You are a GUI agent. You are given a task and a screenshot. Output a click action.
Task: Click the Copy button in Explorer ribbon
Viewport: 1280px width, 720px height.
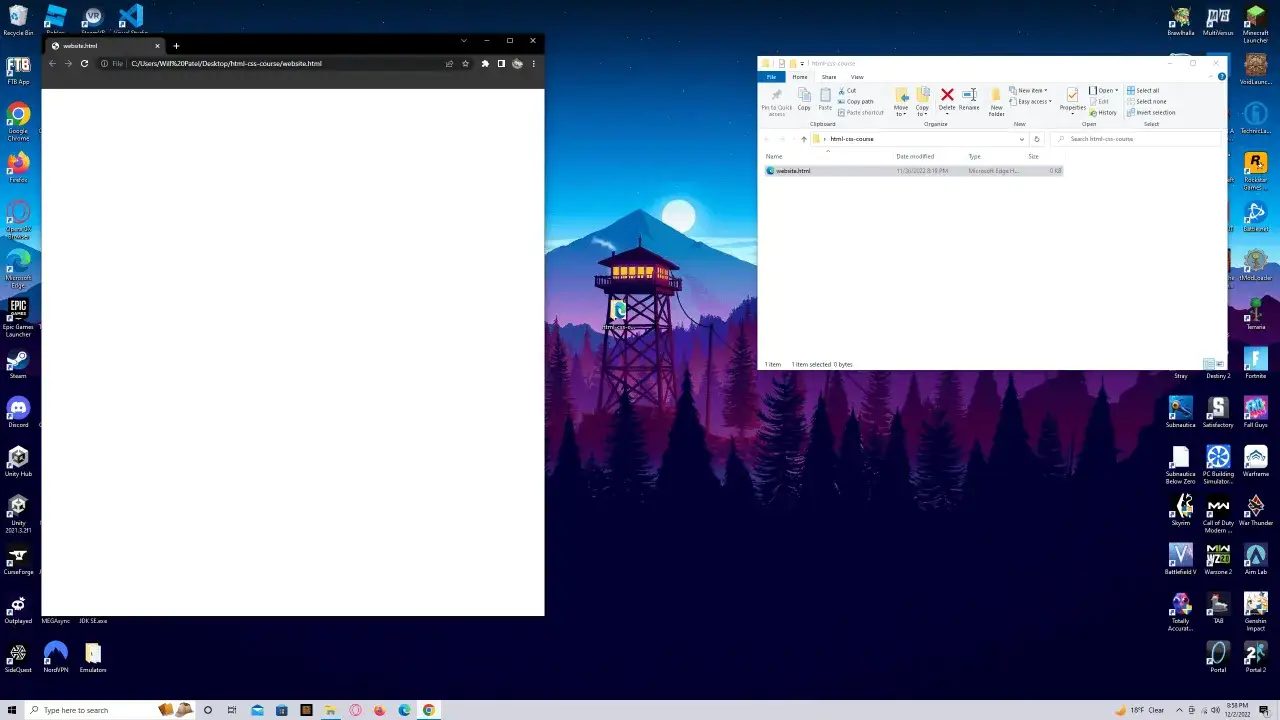(x=804, y=99)
